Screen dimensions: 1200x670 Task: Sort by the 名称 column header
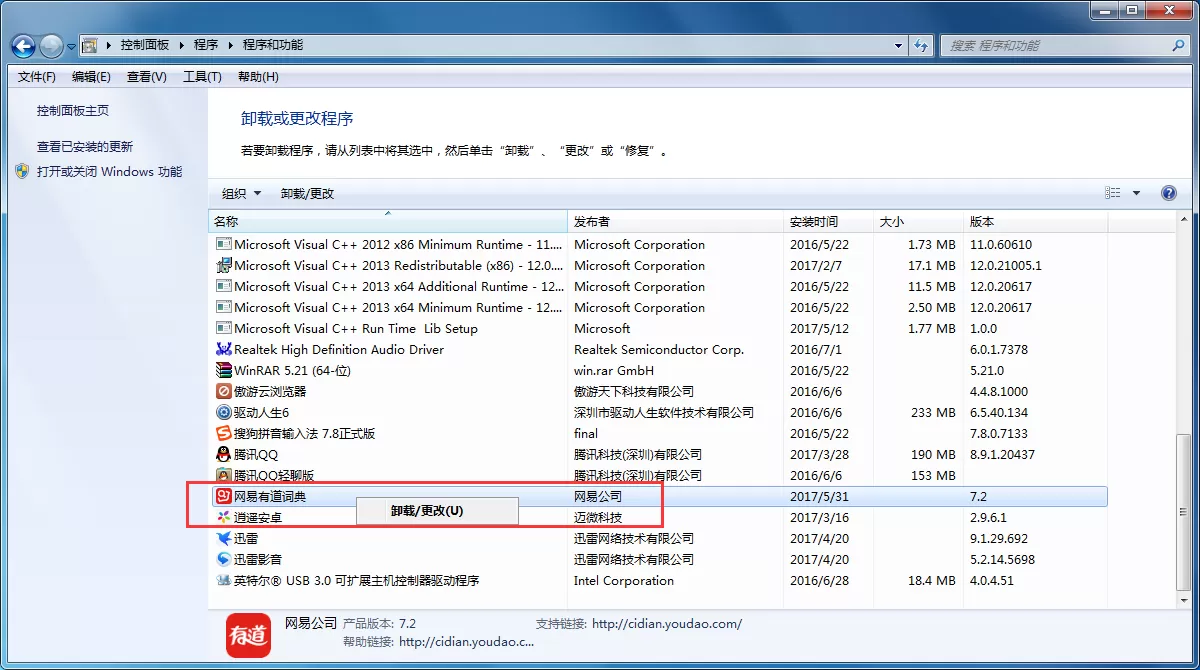(x=388, y=222)
